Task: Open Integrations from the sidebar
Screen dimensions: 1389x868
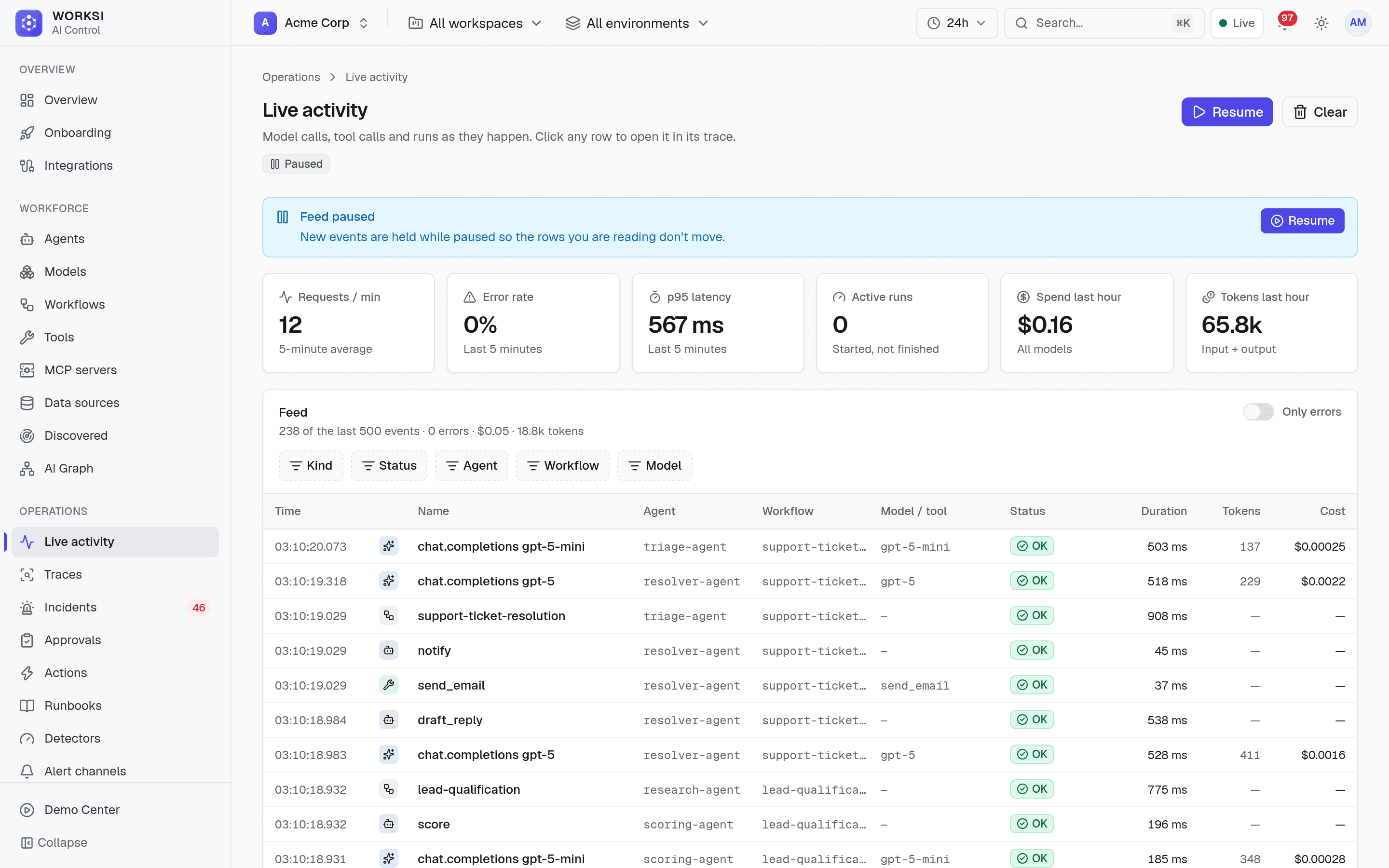Action: click(x=115, y=165)
